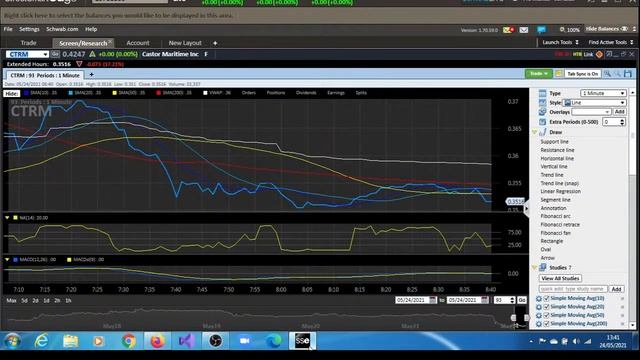Image resolution: width=640 pixels, height=360 pixels.
Task: Click Add next to Overlays
Action: 619,112
